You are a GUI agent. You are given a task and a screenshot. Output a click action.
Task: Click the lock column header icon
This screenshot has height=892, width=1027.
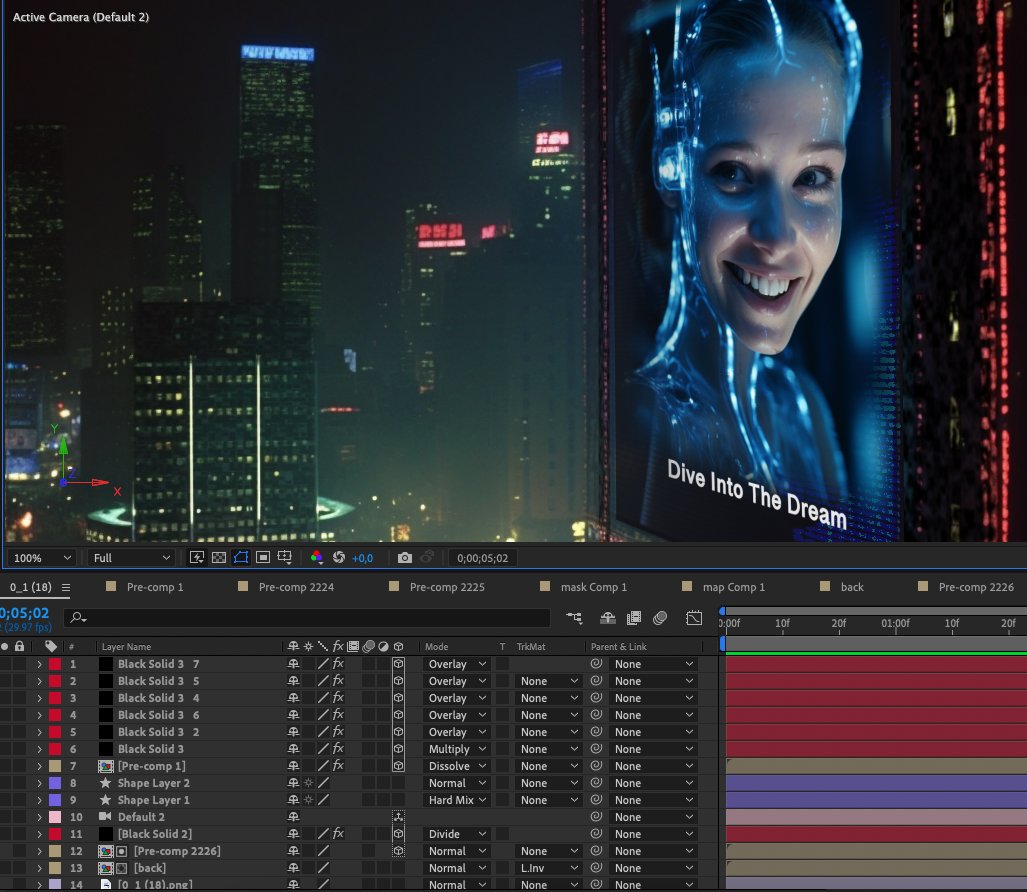tap(20, 646)
